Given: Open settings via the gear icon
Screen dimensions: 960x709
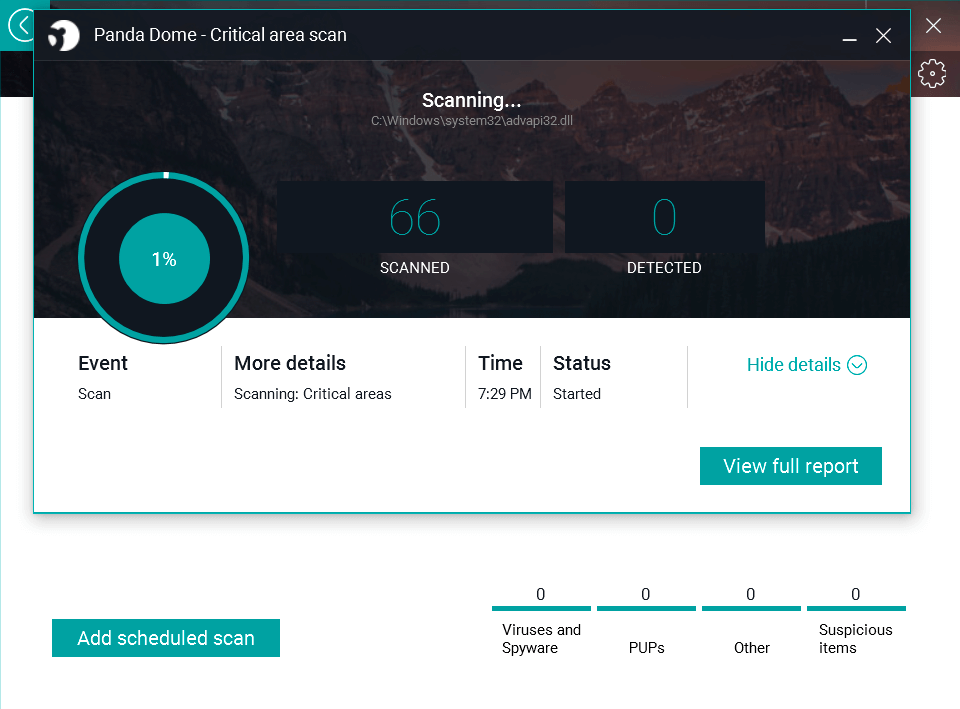Looking at the screenshot, I should (x=932, y=72).
